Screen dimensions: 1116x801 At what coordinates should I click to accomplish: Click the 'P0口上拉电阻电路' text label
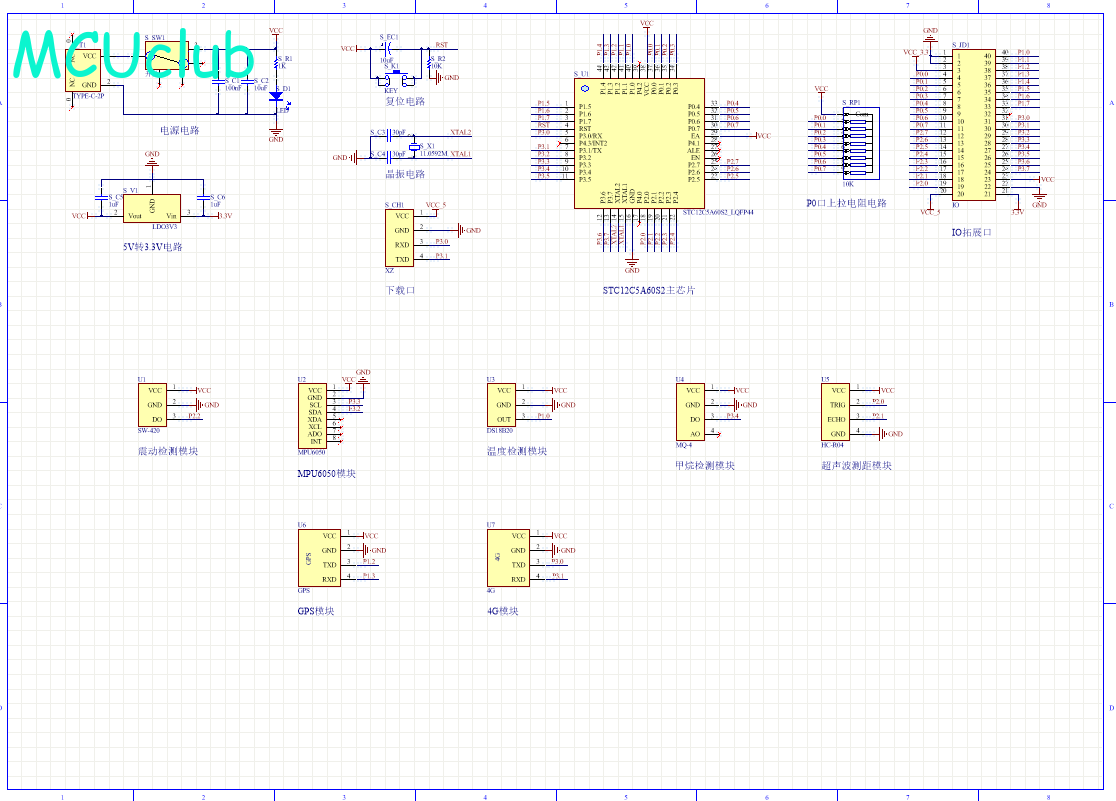click(846, 203)
